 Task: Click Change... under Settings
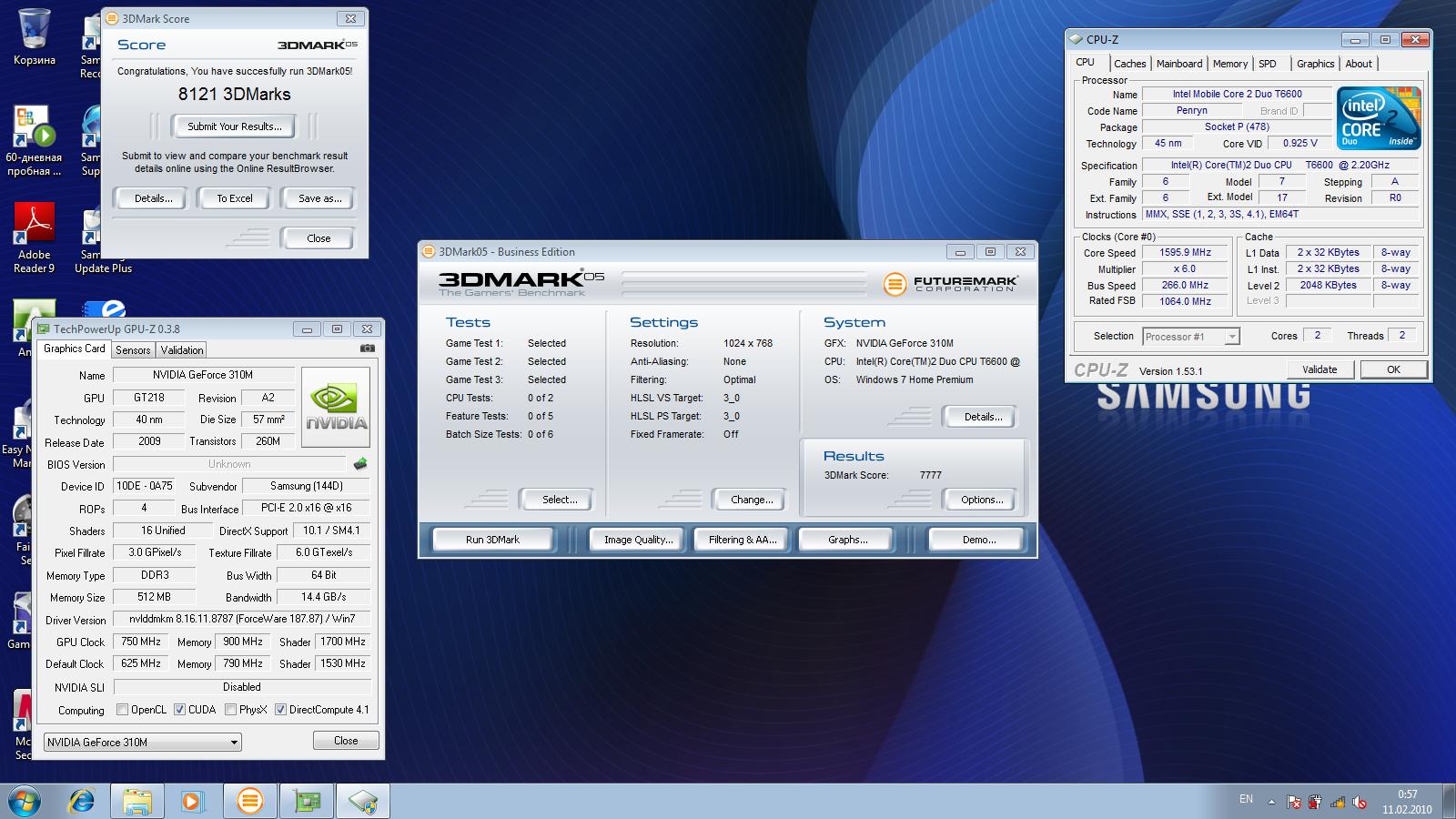pos(752,500)
